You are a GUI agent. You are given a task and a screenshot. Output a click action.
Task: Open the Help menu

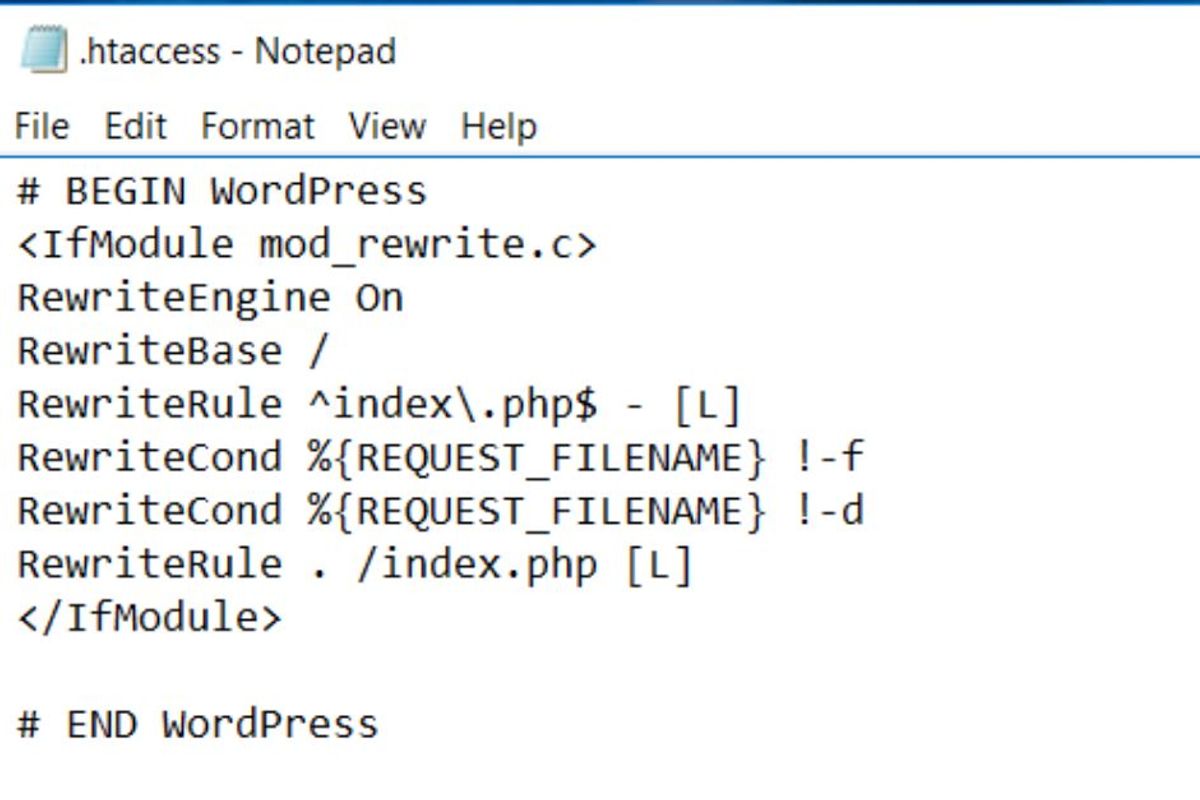tap(498, 126)
